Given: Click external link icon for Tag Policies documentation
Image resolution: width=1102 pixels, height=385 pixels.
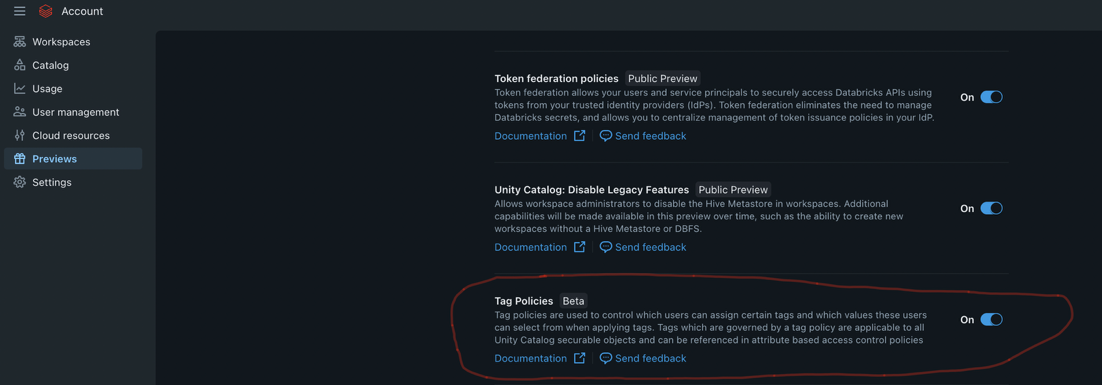Looking at the screenshot, I should point(579,358).
